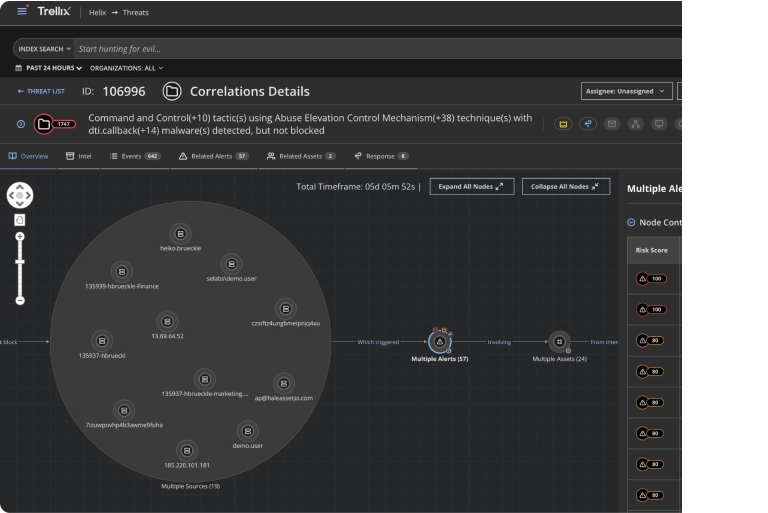
Task: Click the Risk Score column header
Action: tap(651, 250)
